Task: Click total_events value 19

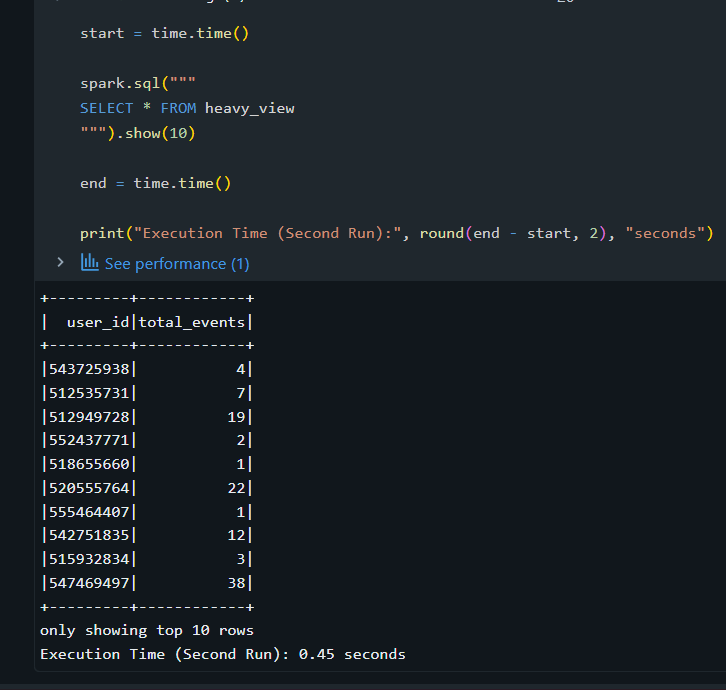Action: 236,417
